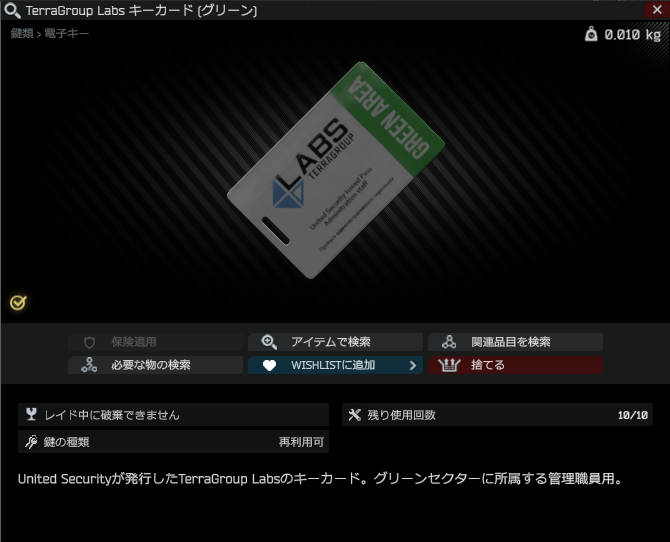This screenshot has width=670, height=542.
Task: Click the United Security item description text
Action: pyautogui.click(x=320, y=479)
